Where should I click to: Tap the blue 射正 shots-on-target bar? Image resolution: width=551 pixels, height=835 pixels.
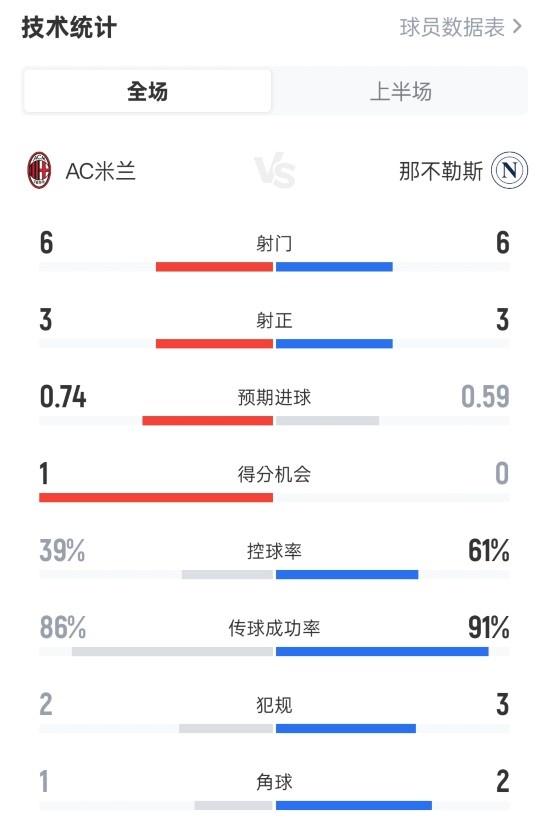tap(334, 343)
